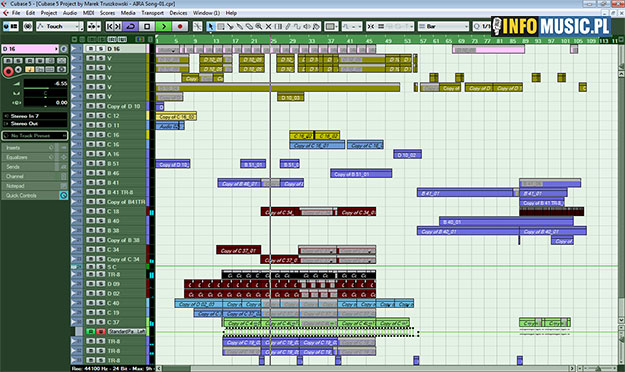Select the Draw pencil tool

[x=288, y=26]
